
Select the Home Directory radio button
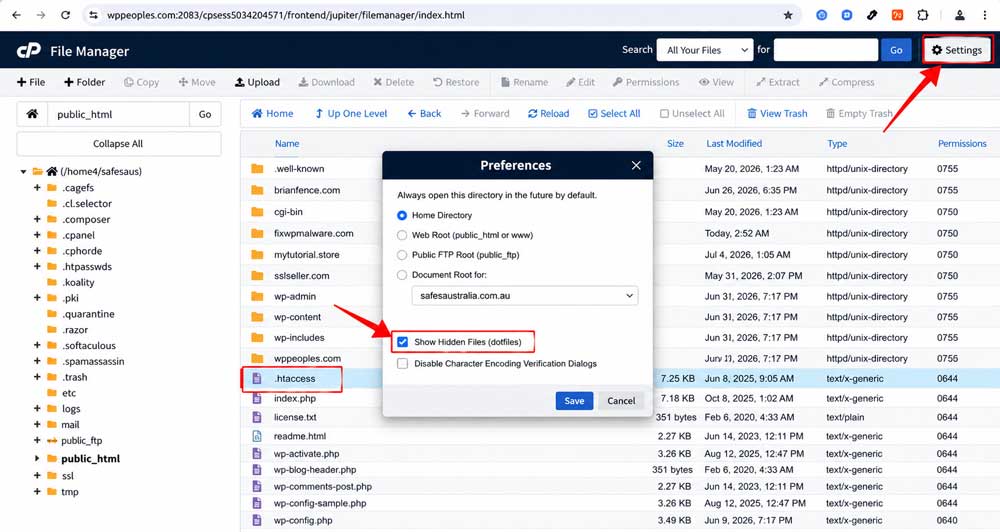[x=402, y=216]
